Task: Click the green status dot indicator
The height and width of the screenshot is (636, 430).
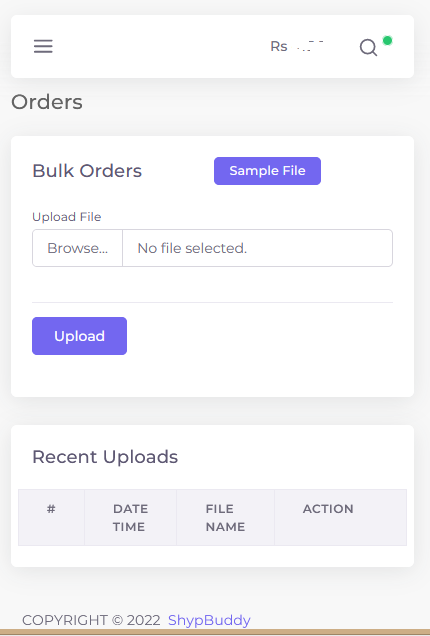Action: point(387,41)
